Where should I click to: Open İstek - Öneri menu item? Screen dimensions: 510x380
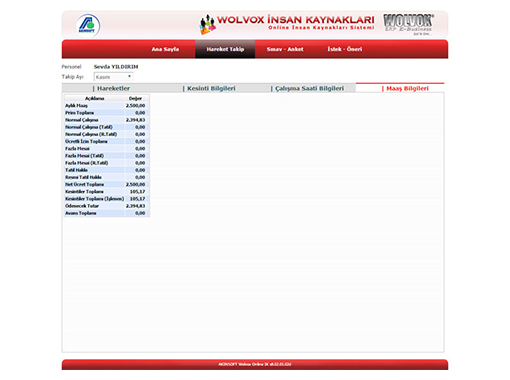tap(345, 49)
